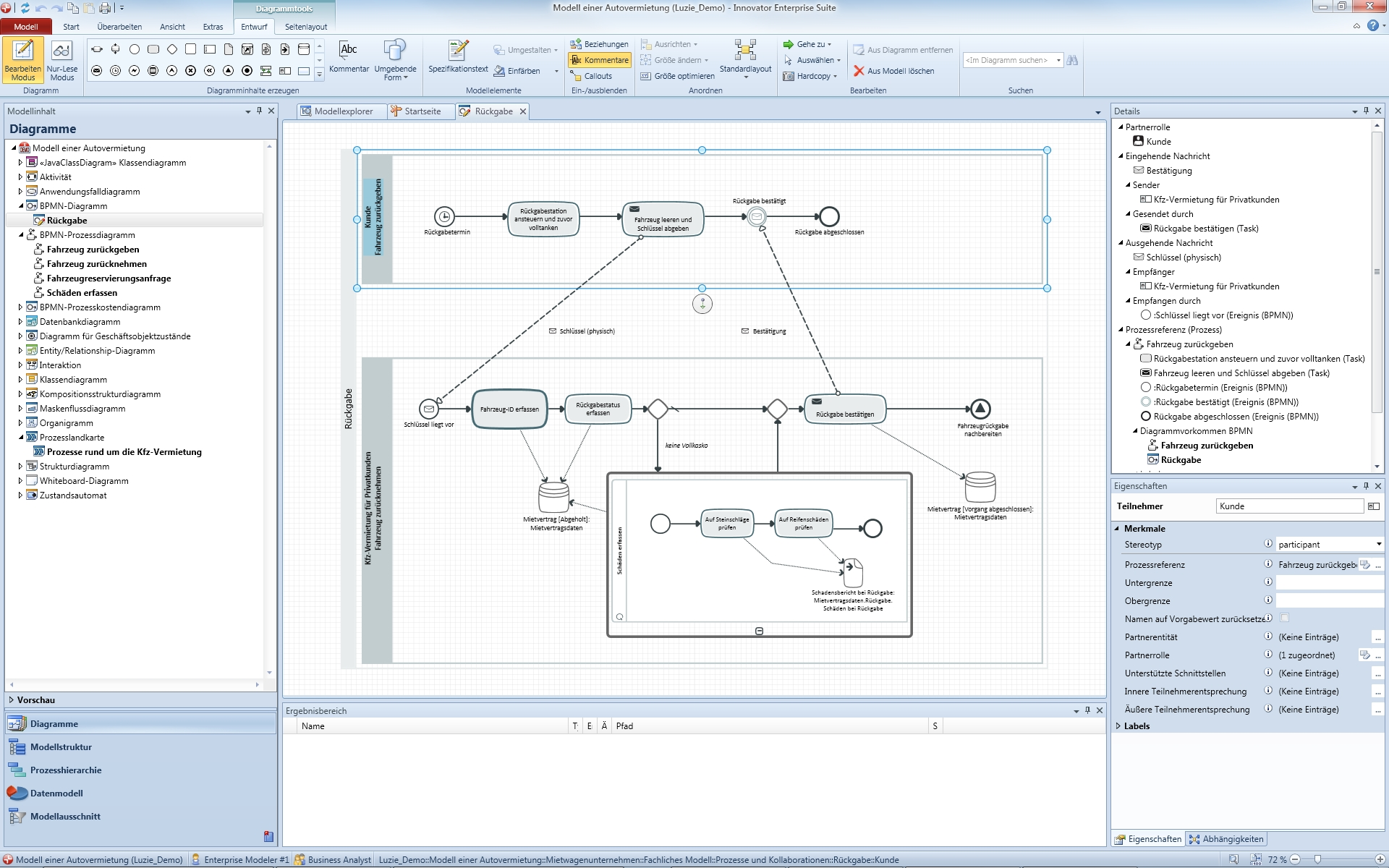This screenshot has height=868, width=1389.
Task: Toggle Callouts visibility
Action: click(592, 76)
